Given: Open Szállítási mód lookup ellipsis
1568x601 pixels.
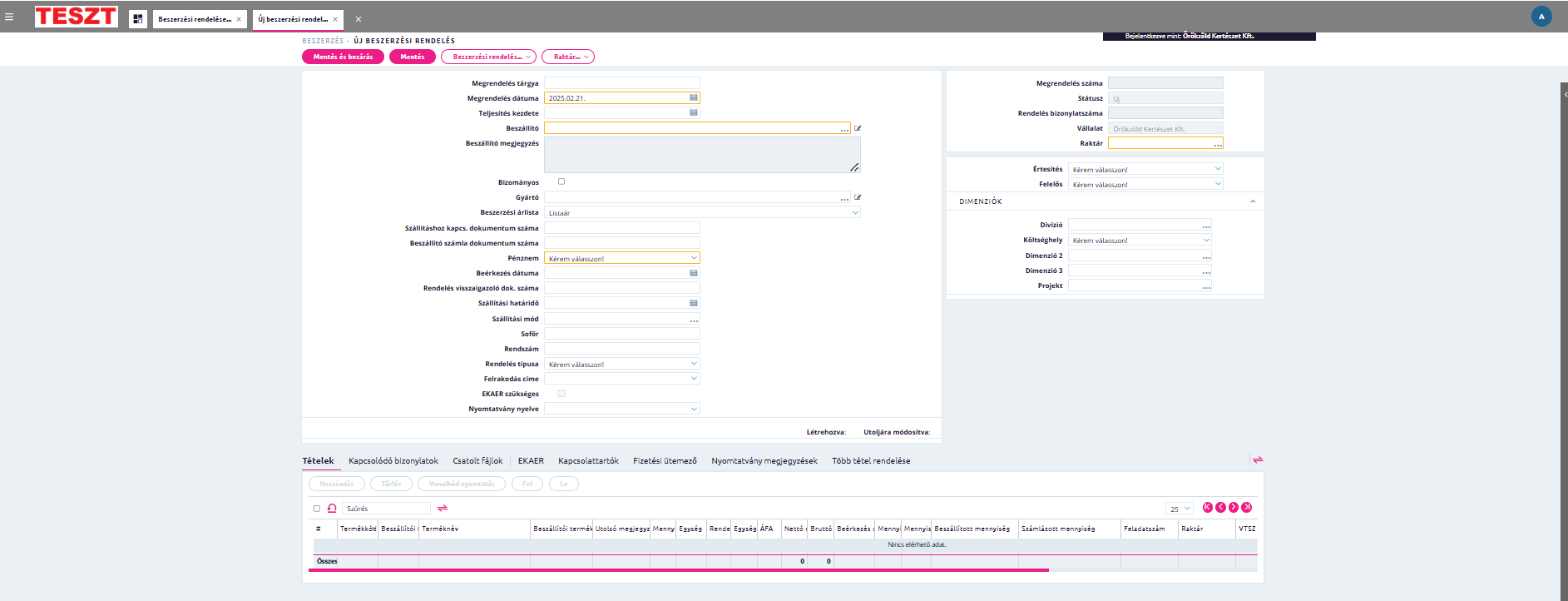Looking at the screenshot, I should 694,320.
